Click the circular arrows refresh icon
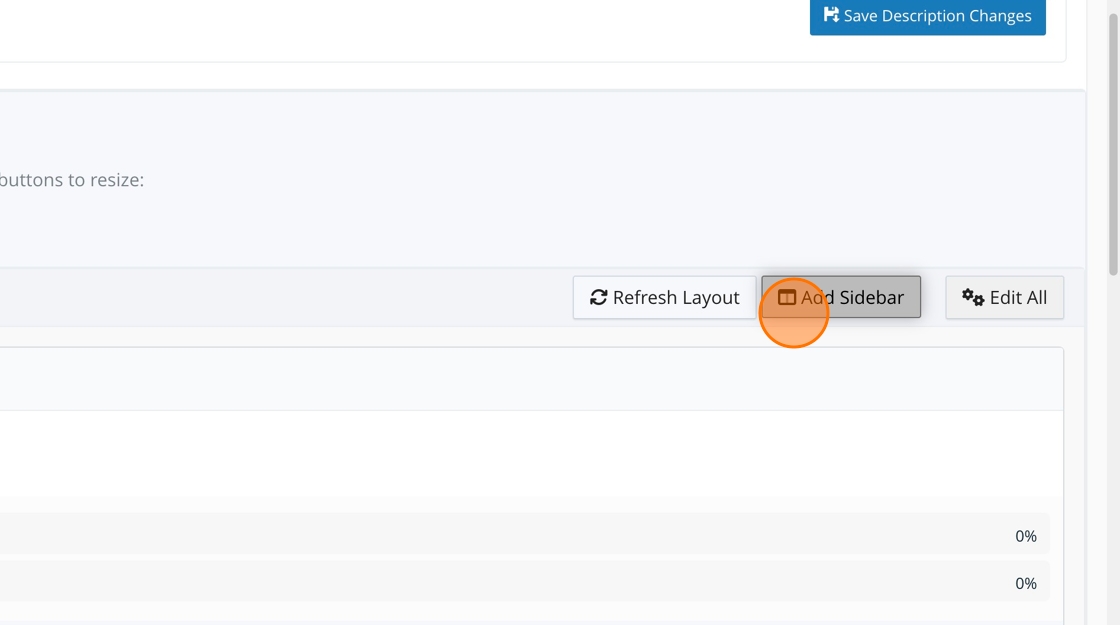The image size is (1120, 625). click(x=599, y=297)
